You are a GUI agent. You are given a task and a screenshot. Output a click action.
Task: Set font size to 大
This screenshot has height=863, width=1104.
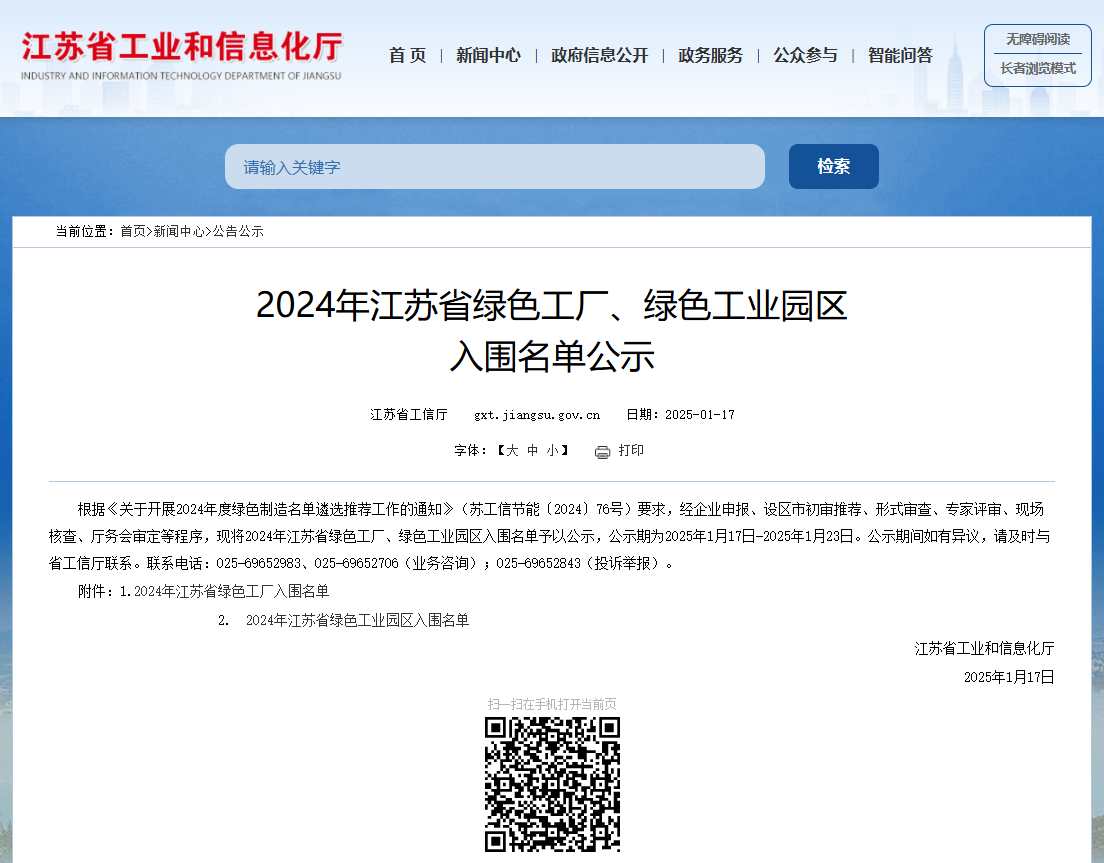click(x=512, y=451)
